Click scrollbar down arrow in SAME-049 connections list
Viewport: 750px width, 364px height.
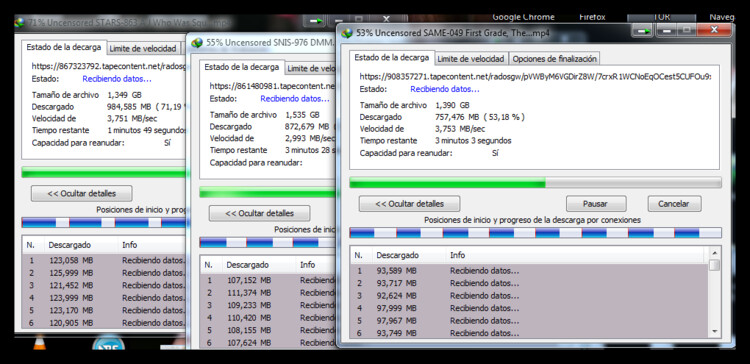coord(714,331)
